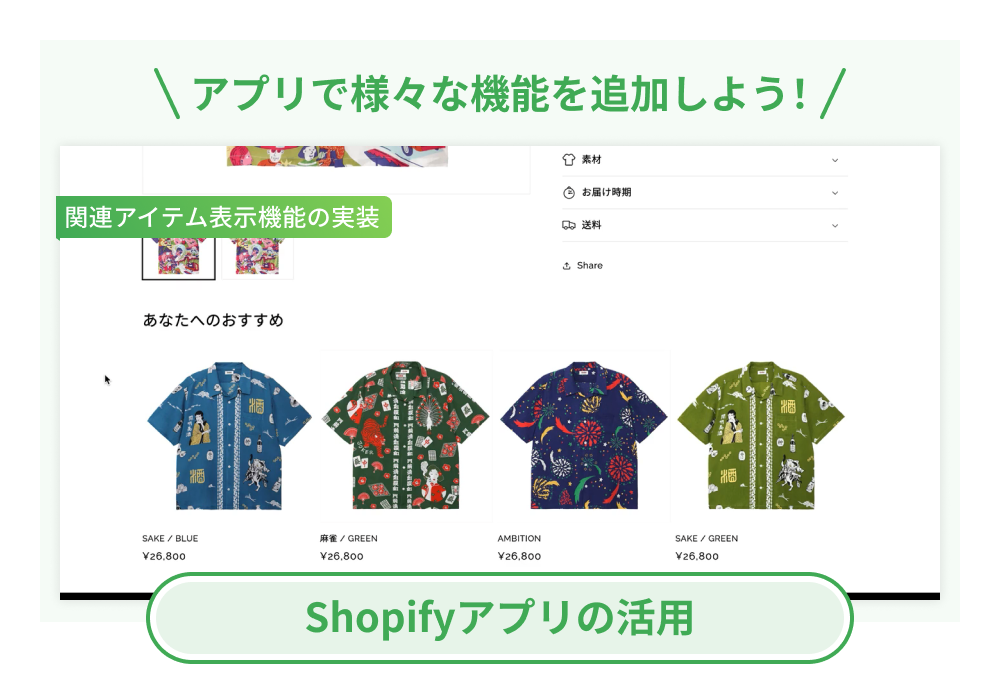Click the SAKE / GREEN product title
The width and height of the screenshot is (1000, 700).
pos(707,538)
